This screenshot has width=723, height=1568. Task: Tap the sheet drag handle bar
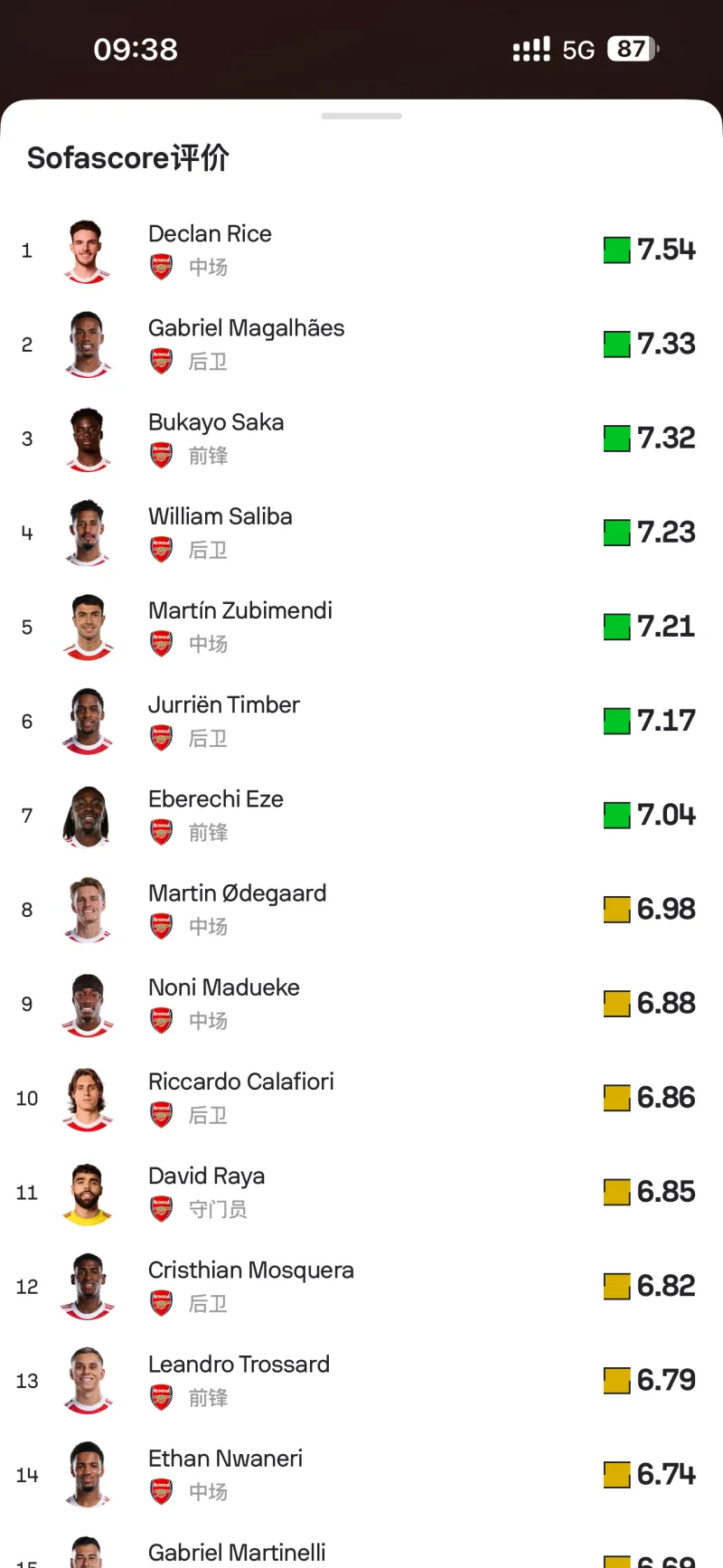coord(361,116)
